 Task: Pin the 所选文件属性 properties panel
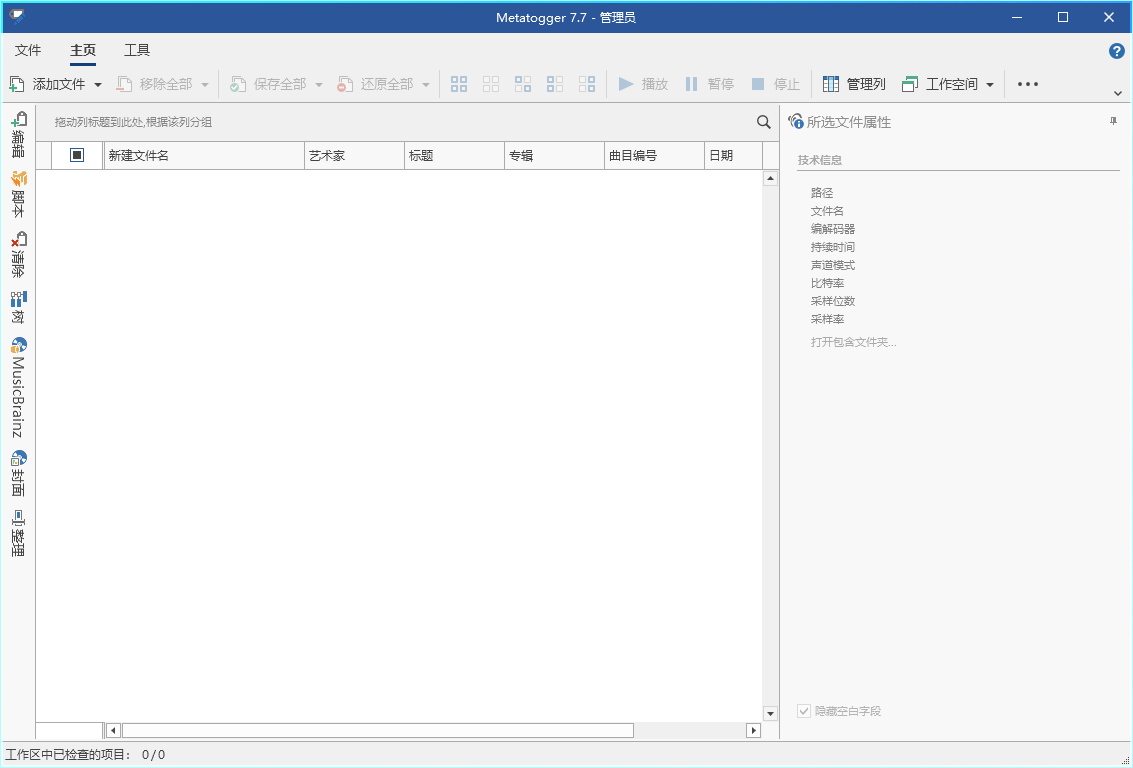[x=1113, y=121]
